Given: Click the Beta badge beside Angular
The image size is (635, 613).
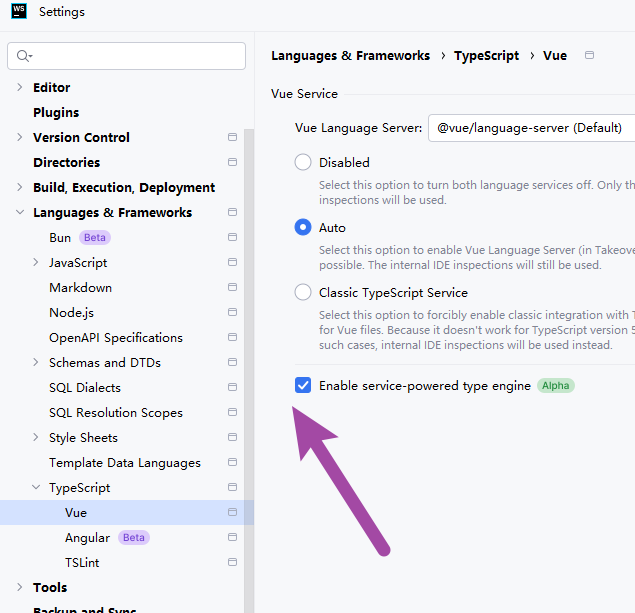Looking at the screenshot, I should point(134,538).
